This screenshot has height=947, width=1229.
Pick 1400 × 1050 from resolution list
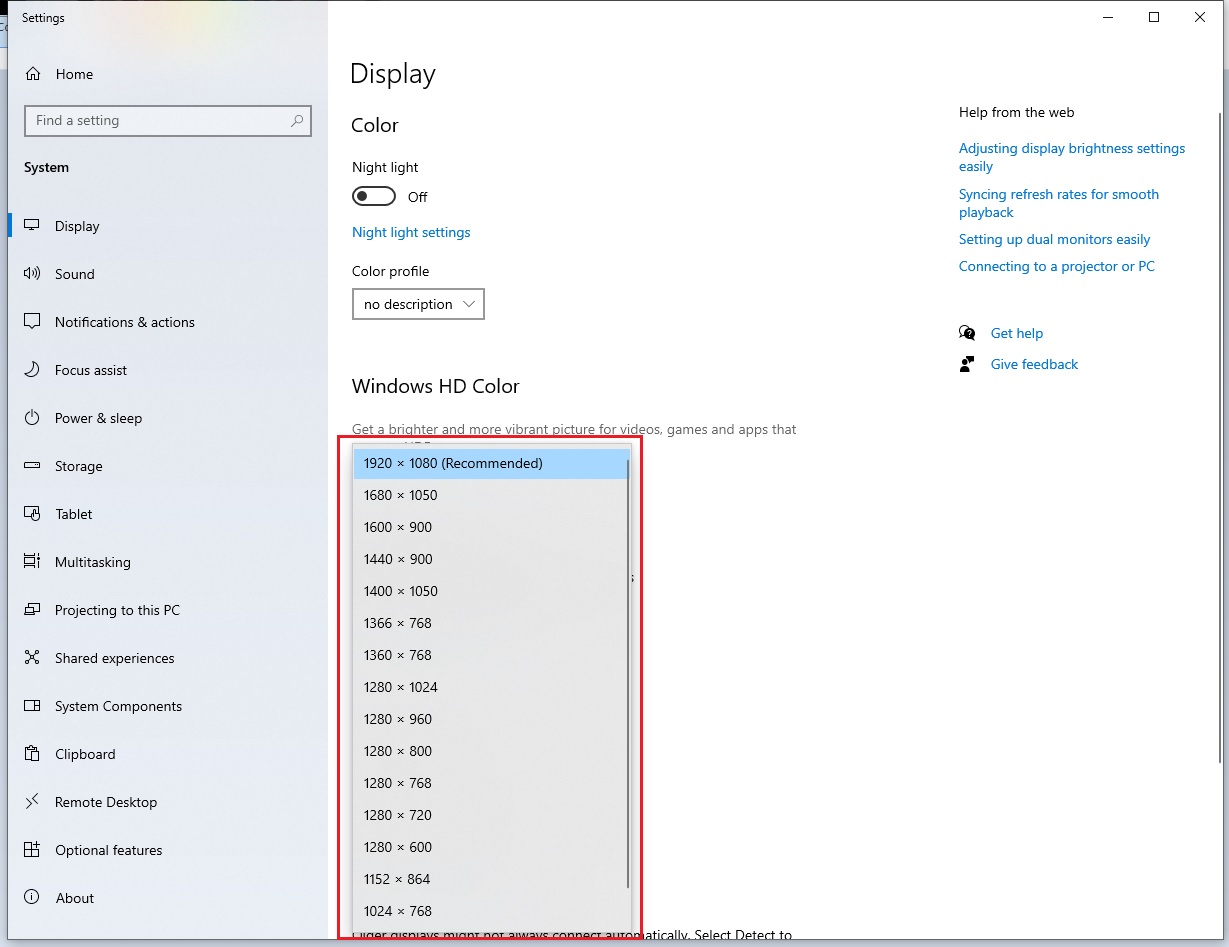[x=491, y=591]
